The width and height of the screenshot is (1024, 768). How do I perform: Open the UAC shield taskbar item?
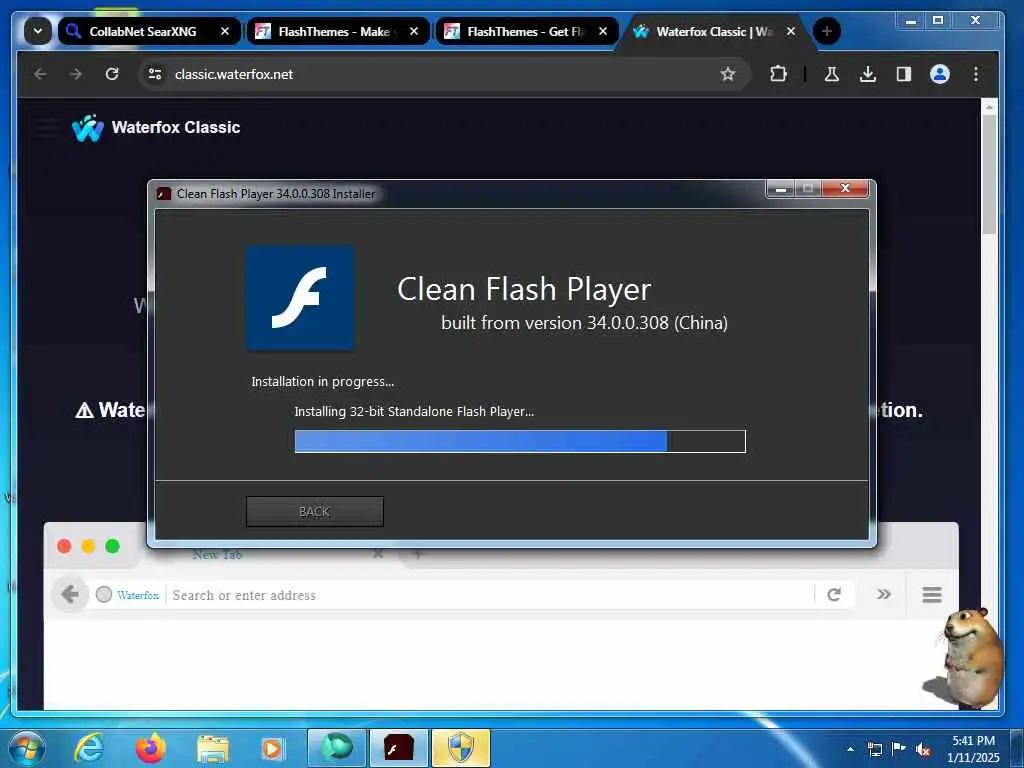[x=461, y=748]
